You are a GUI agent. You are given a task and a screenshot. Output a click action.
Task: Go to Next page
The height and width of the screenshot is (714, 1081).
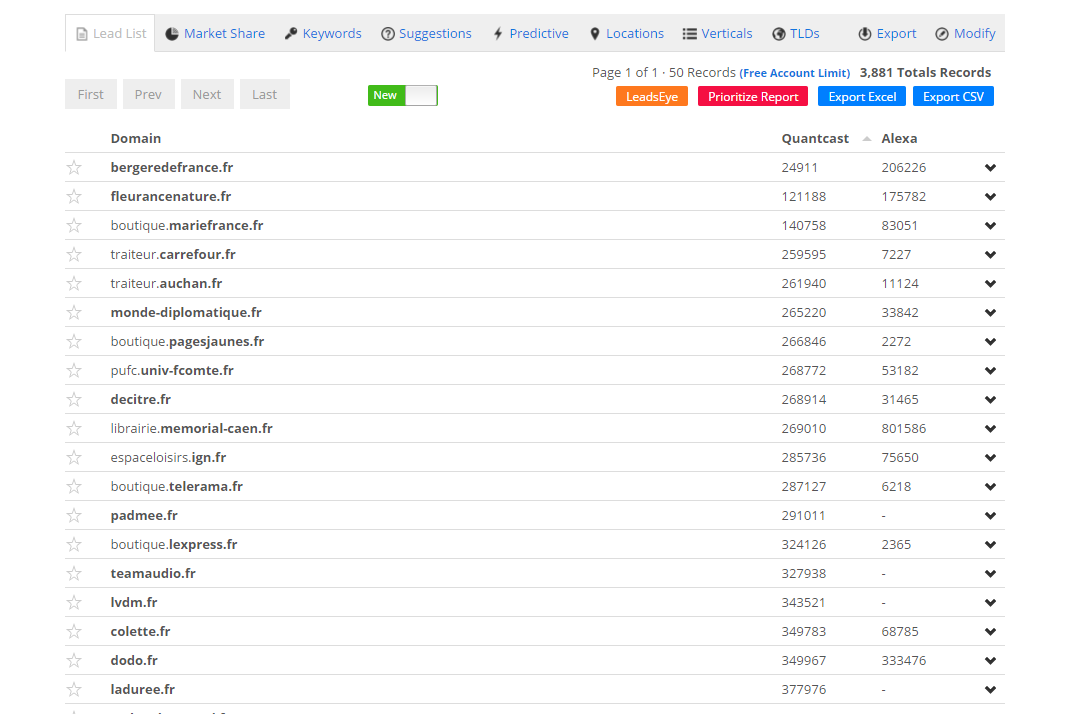[207, 94]
